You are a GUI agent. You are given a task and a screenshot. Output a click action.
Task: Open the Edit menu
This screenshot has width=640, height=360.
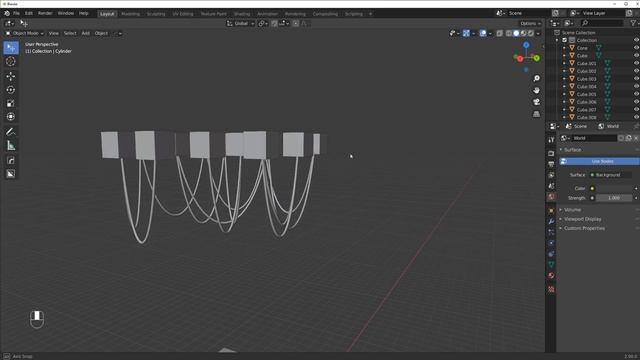click(x=29, y=13)
